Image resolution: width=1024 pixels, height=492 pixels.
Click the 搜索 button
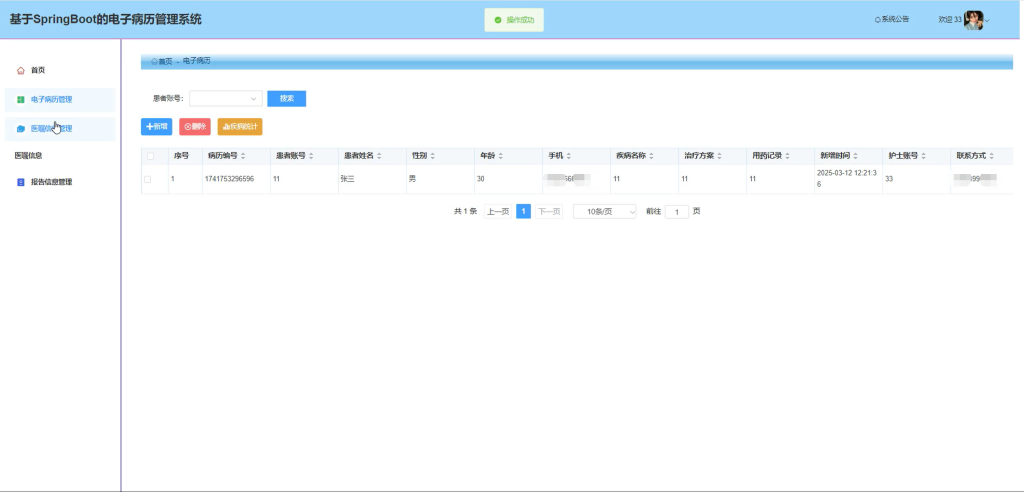click(x=287, y=99)
